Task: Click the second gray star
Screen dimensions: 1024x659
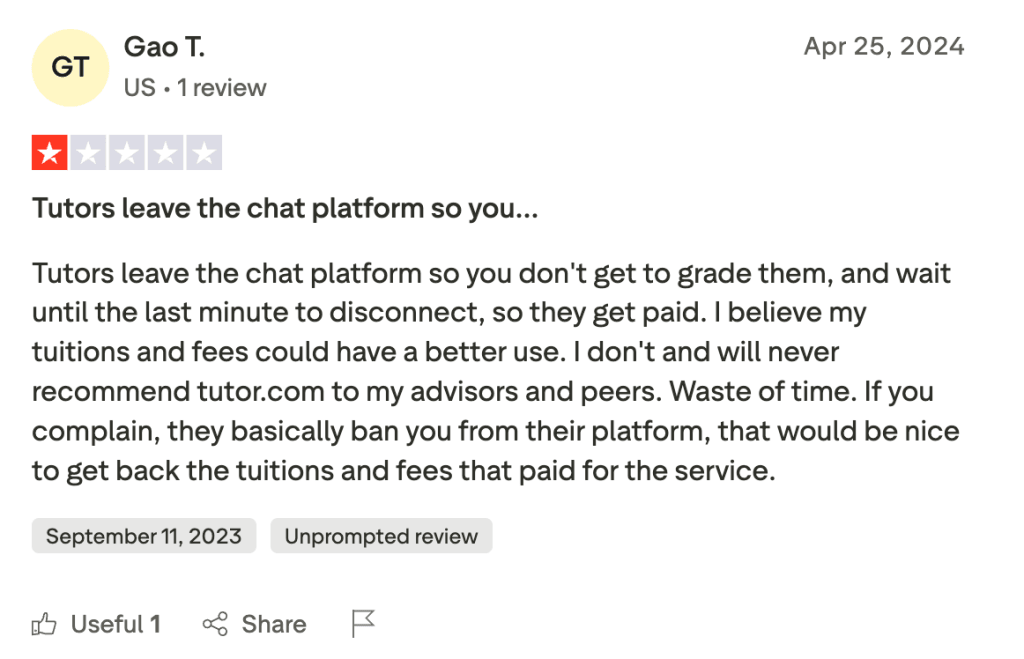Action: point(89,152)
